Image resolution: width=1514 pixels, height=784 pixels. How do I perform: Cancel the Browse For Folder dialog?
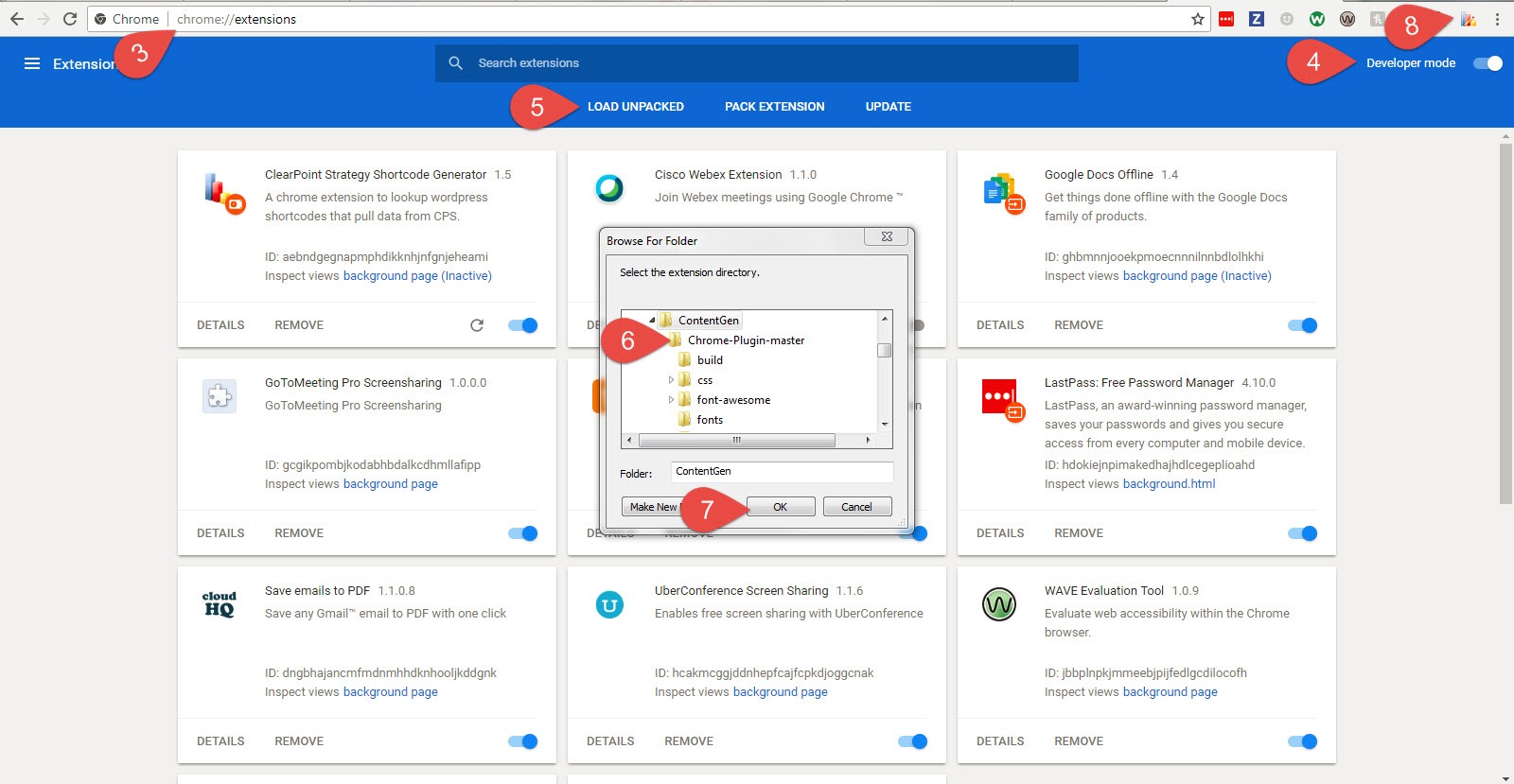(857, 507)
